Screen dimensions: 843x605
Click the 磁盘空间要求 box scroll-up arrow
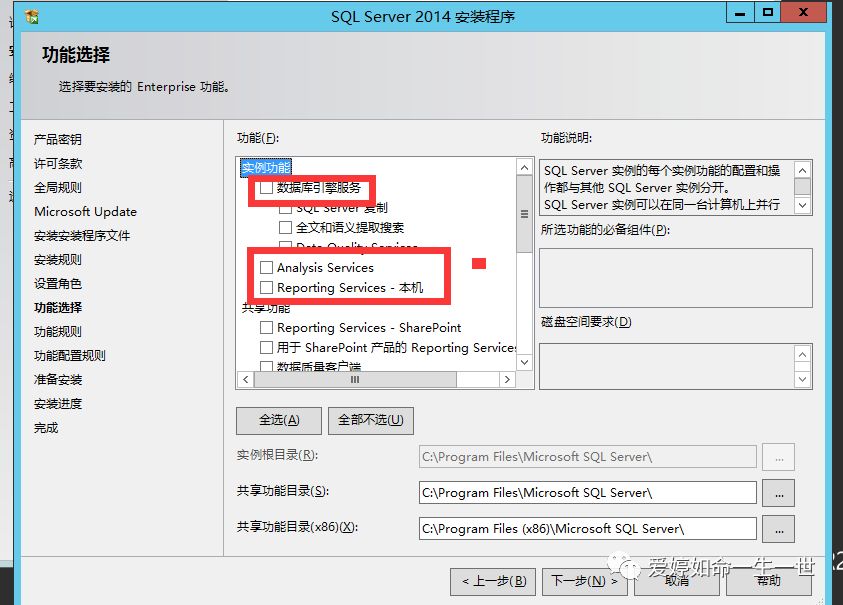click(x=802, y=354)
